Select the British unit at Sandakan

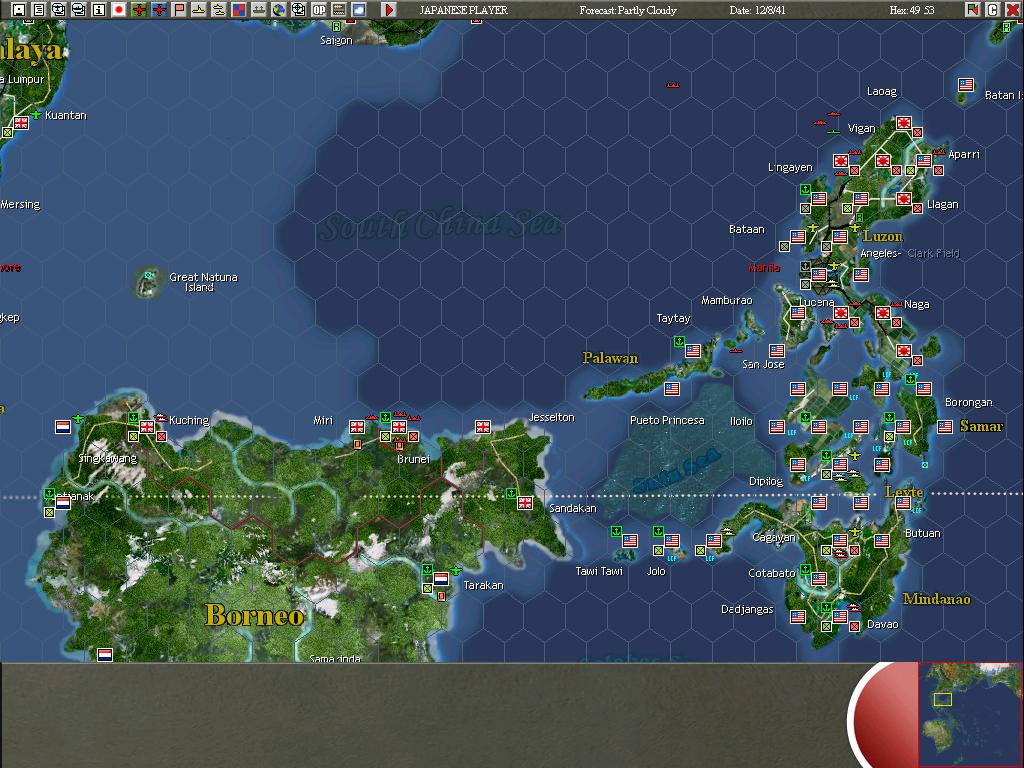pos(525,503)
